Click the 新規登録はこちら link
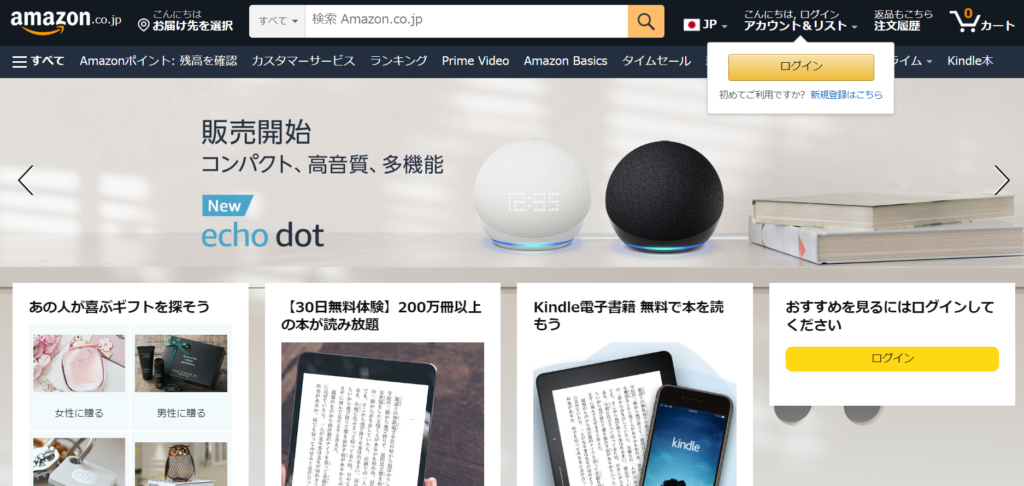This screenshot has width=1024, height=486. pos(846,95)
